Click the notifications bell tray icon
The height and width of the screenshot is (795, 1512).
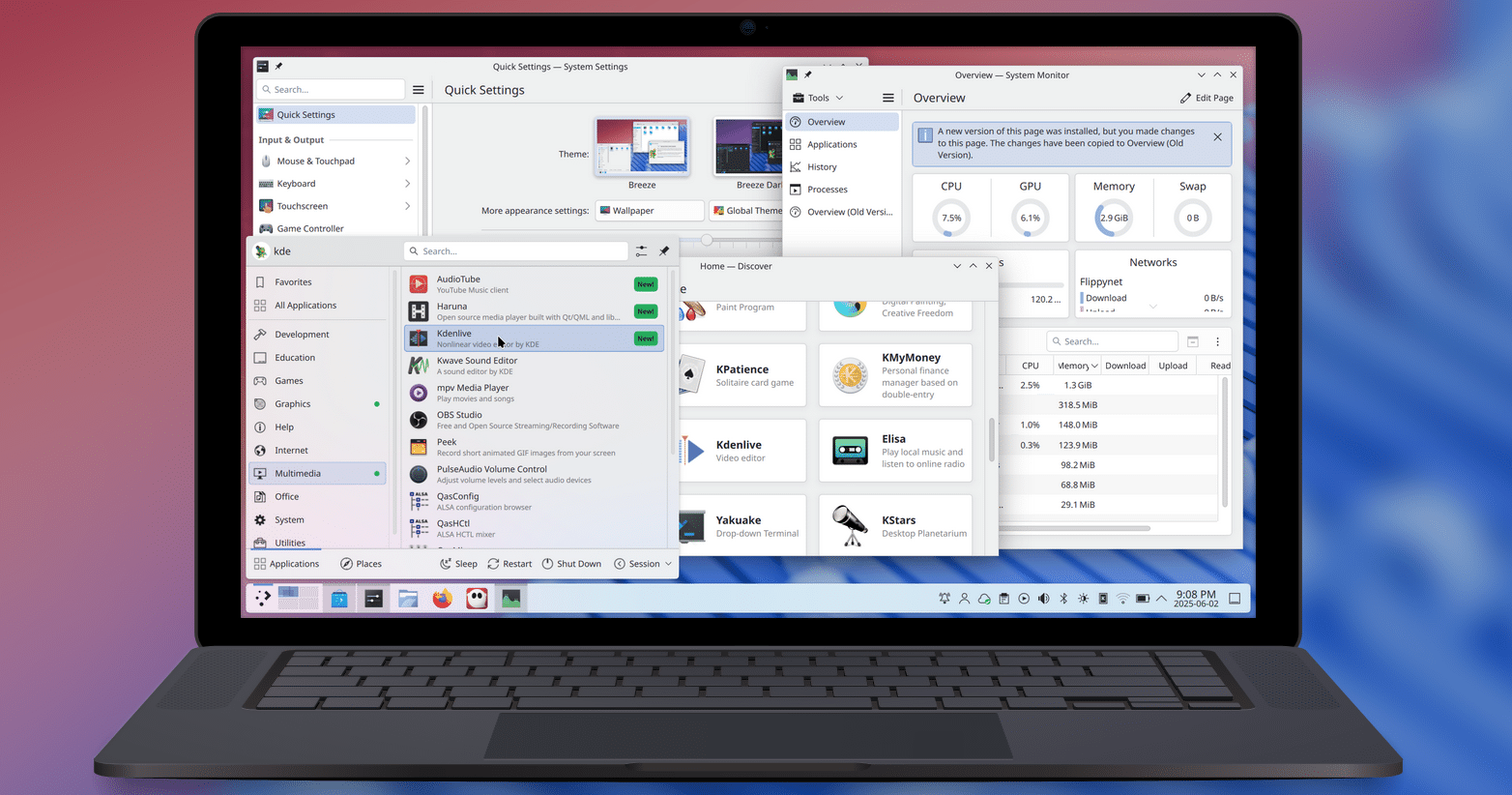[x=945, y=599]
